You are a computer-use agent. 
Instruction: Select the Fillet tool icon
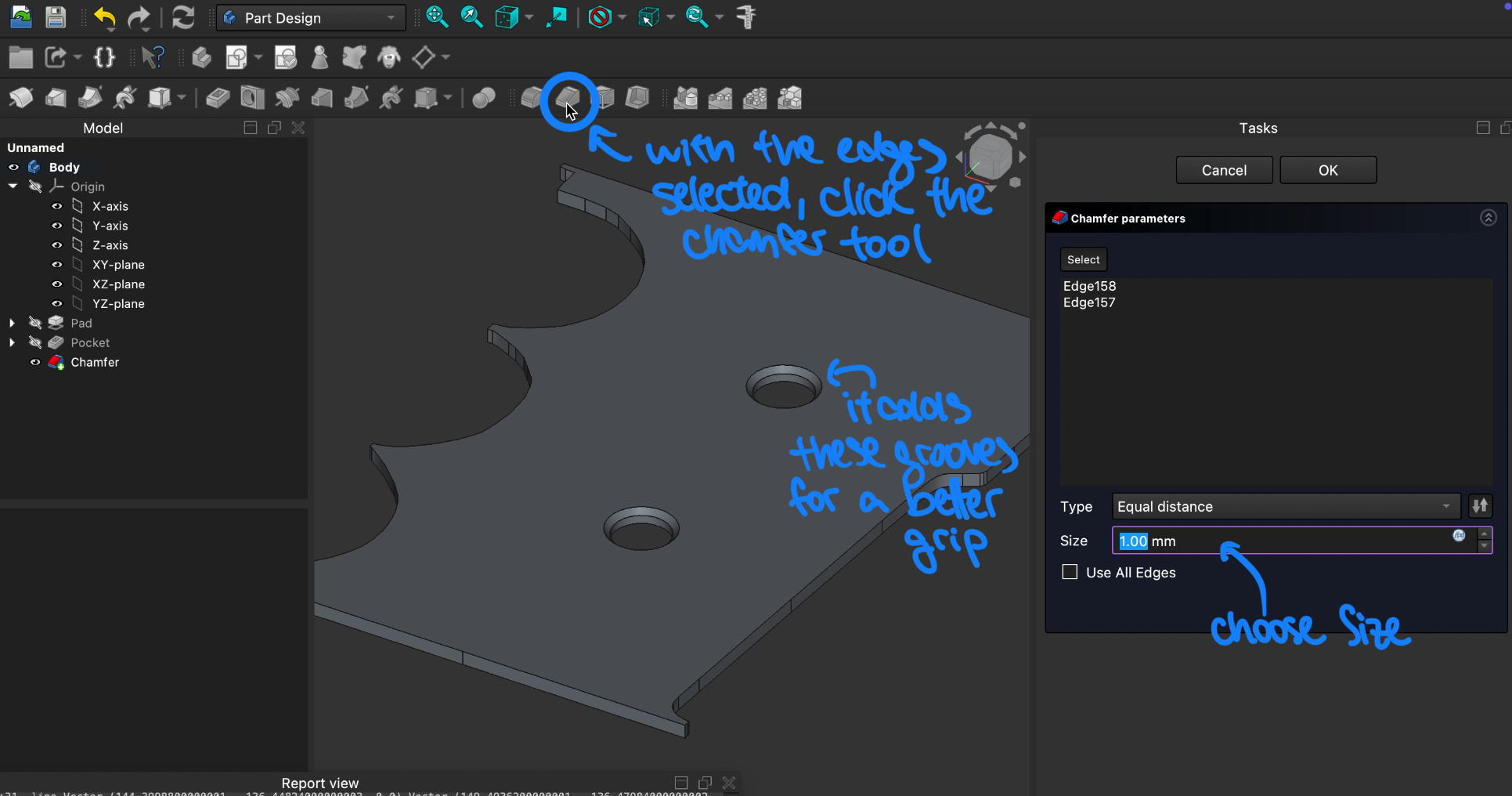click(532, 99)
